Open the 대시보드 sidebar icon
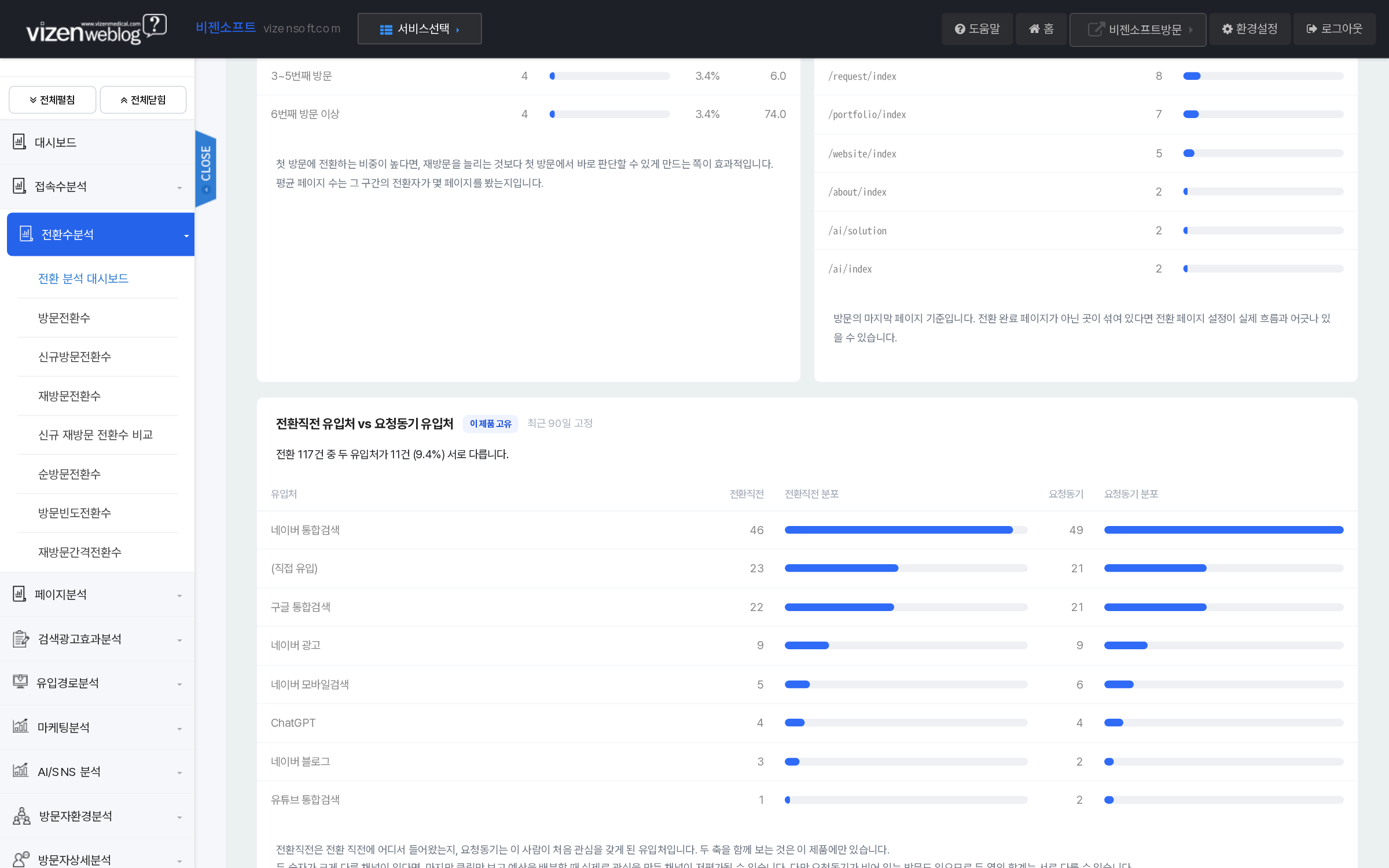 [x=20, y=142]
